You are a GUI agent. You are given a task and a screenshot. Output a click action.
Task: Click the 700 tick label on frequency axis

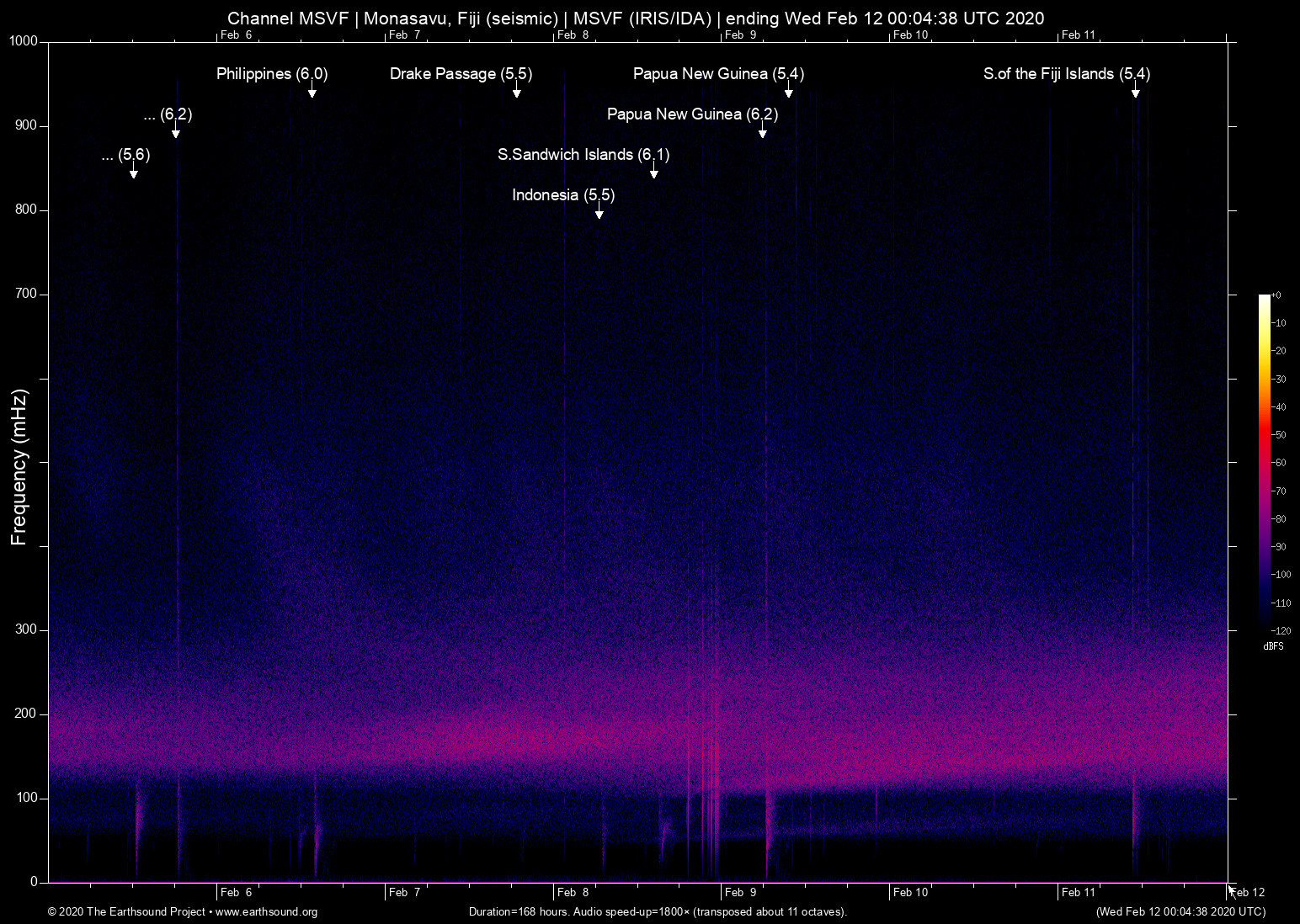pos(26,294)
